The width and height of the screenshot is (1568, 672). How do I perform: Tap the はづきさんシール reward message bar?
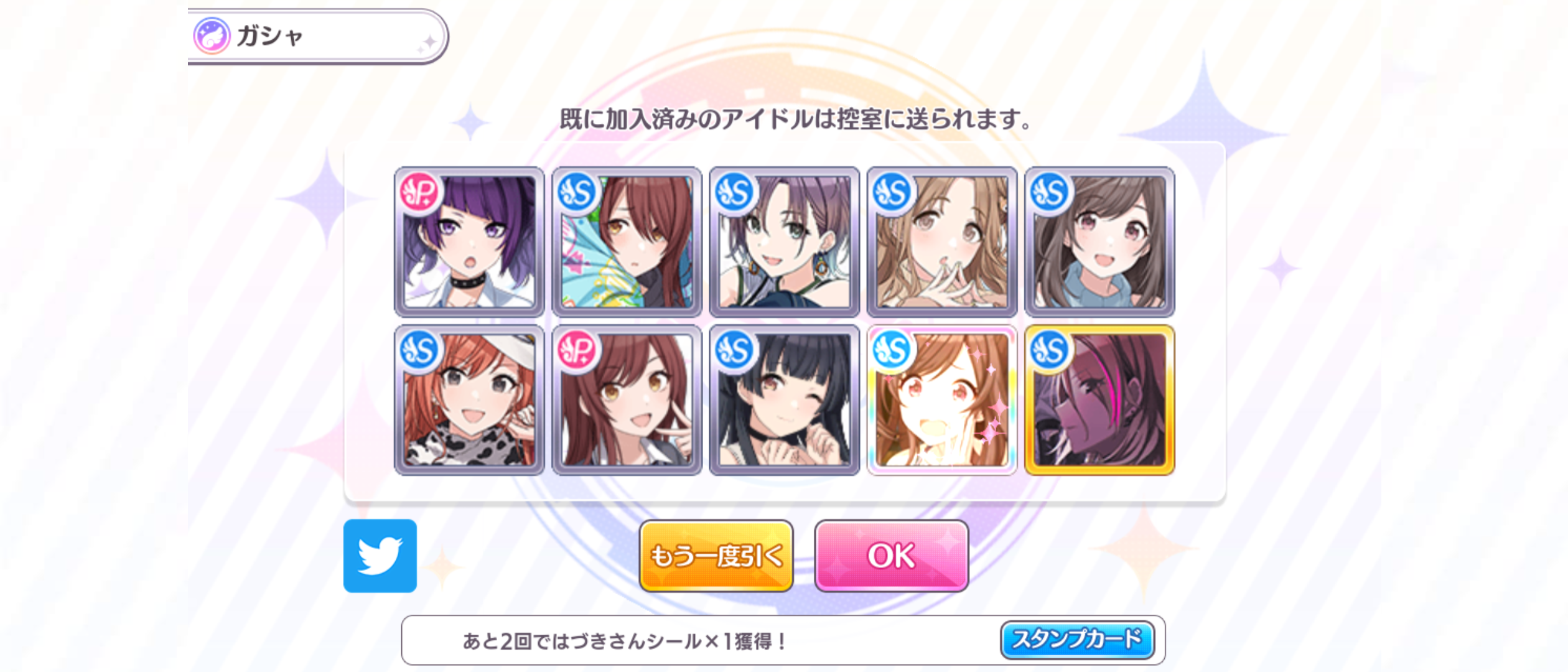pyautogui.click(x=783, y=640)
